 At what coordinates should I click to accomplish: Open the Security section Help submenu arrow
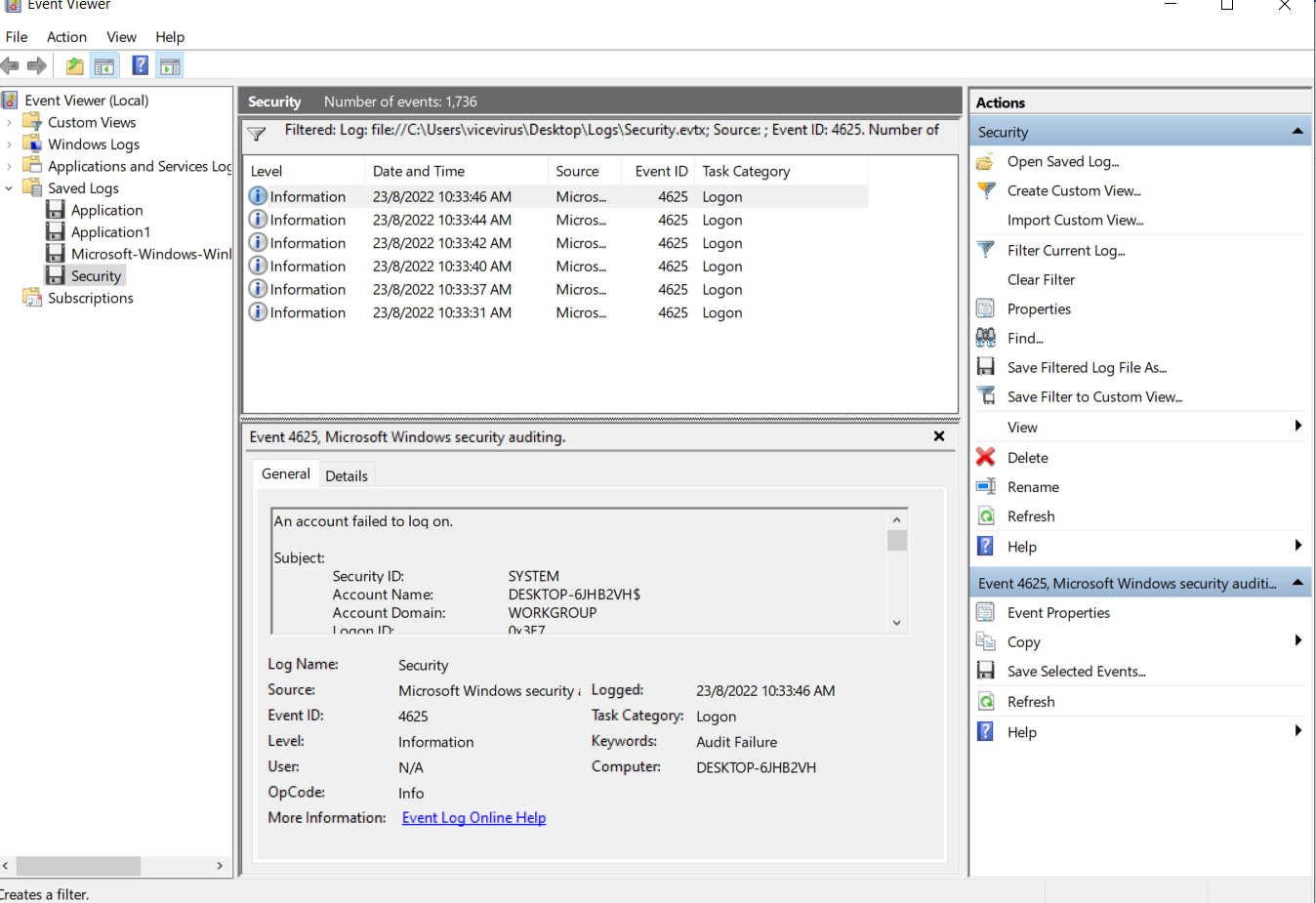1297,545
